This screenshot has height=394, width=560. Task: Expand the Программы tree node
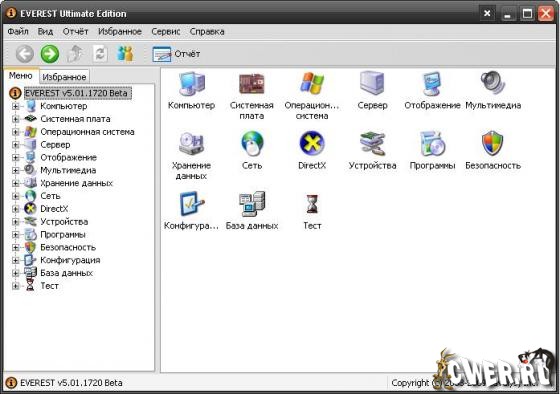pyautogui.click(x=15, y=235)
